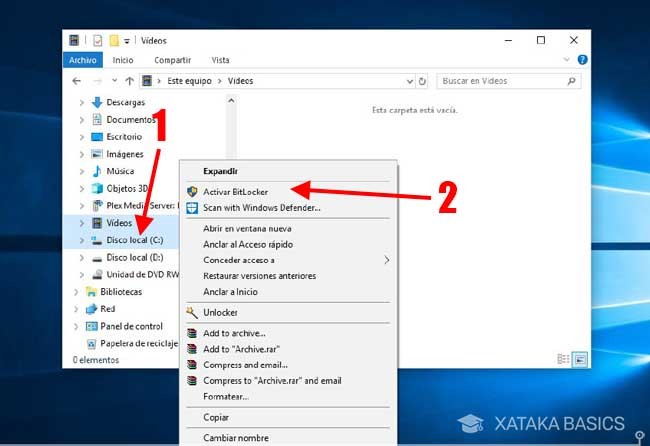Open the recent locations dropdown arrow
The image size is (650, 446).
[115, 80]
